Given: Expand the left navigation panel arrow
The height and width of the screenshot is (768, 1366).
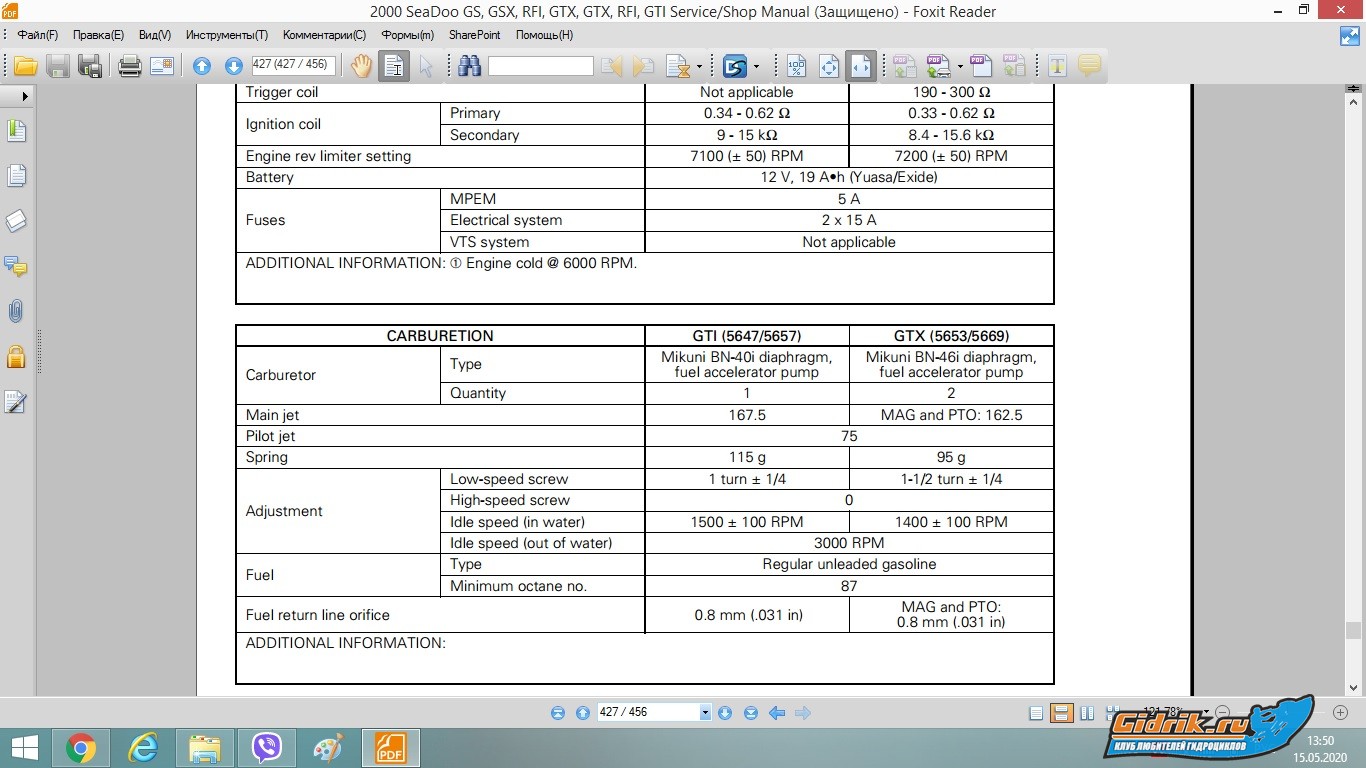Looking at the screenshot, I should tap(24, 97).
